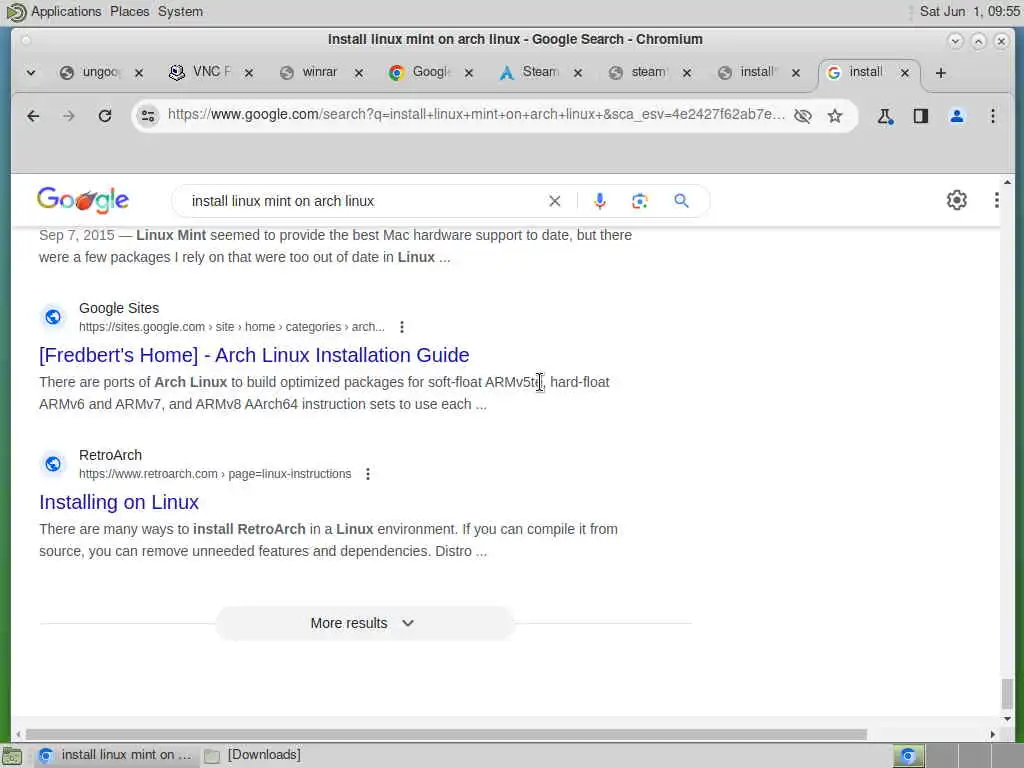Viewport: 1024px width, 768px height.
Task: Open Downloads window from taskbar
Action: pyautogui.click(x=253, y=755)
